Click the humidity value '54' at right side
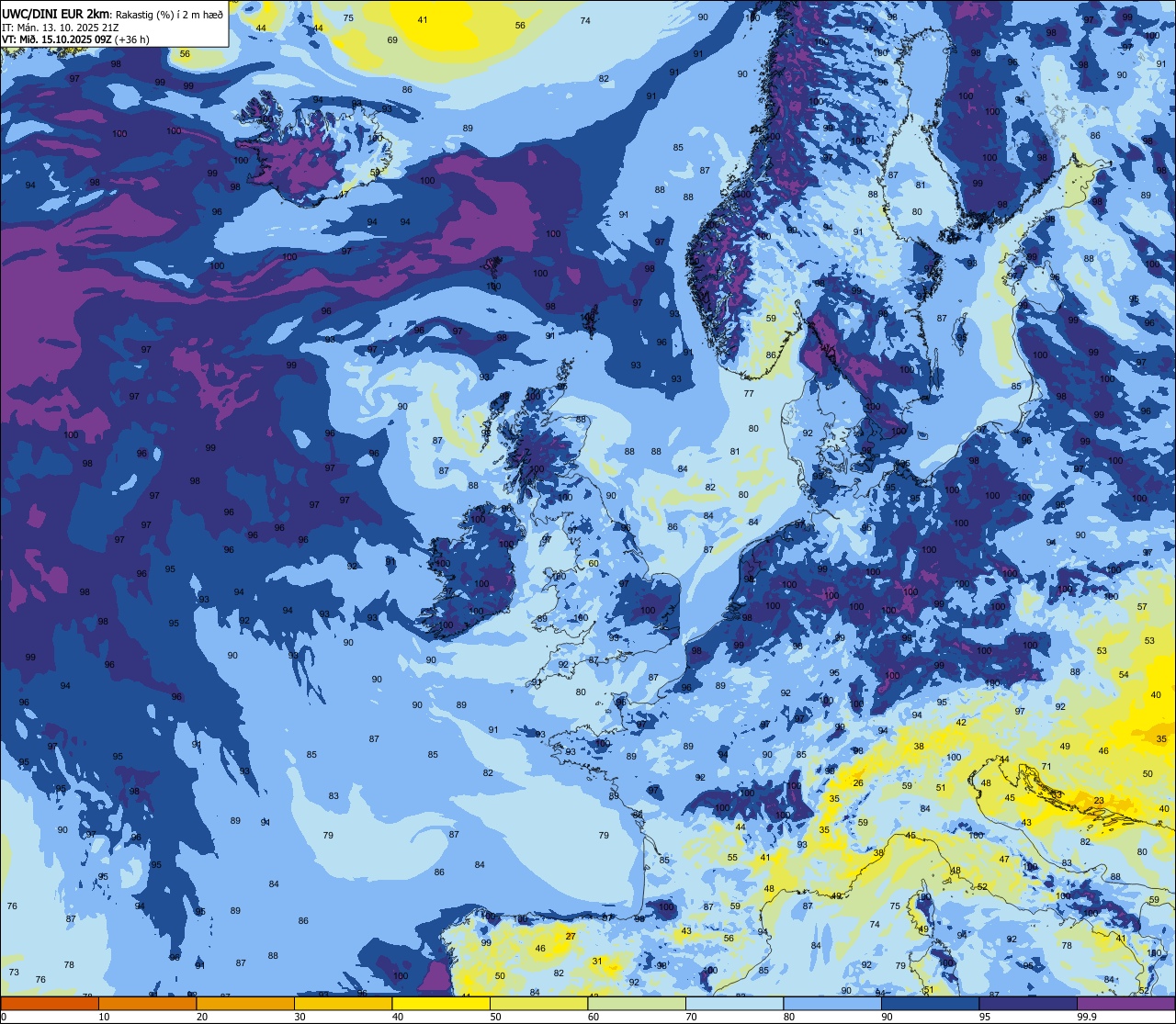 pos(1124,674)
